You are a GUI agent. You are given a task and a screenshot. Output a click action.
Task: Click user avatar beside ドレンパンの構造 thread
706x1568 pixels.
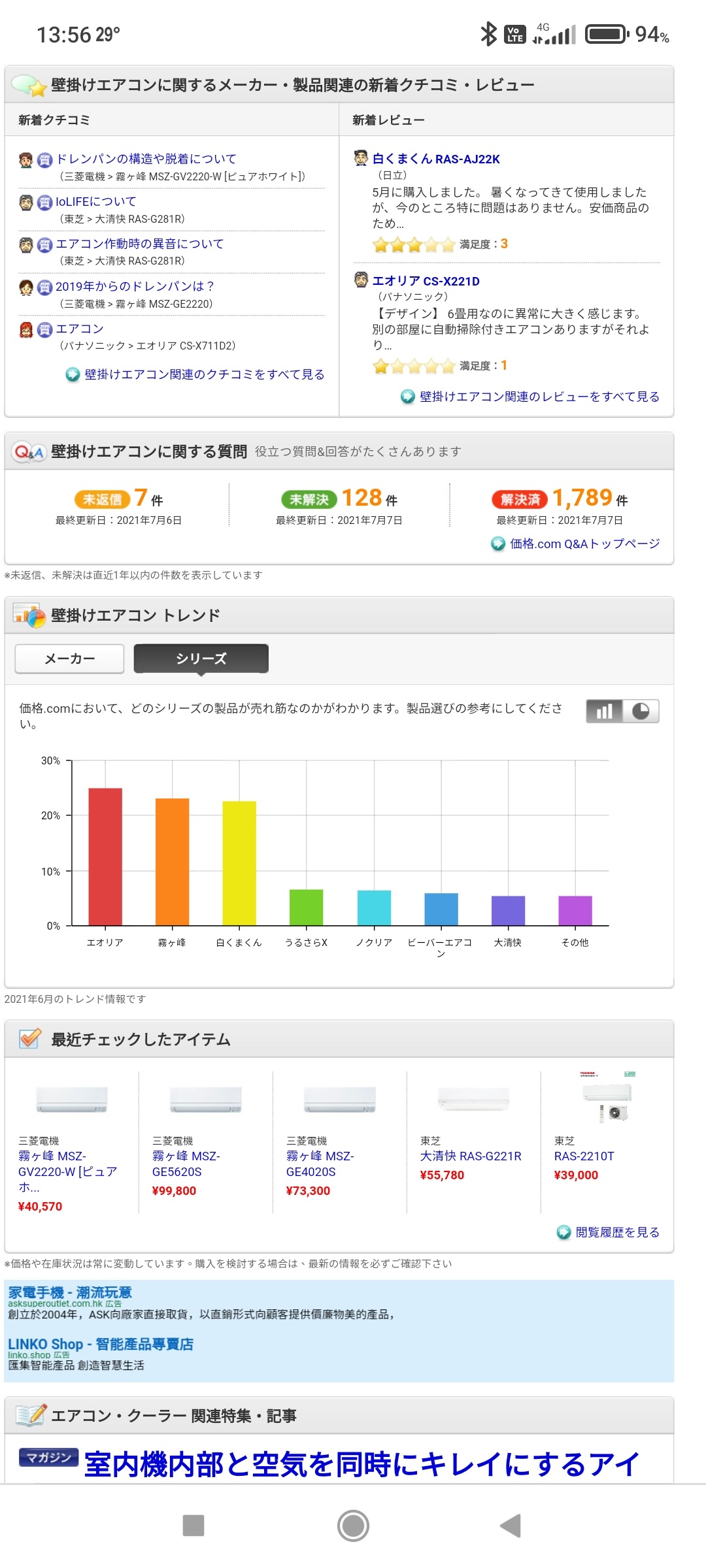[x=26, y=159]
